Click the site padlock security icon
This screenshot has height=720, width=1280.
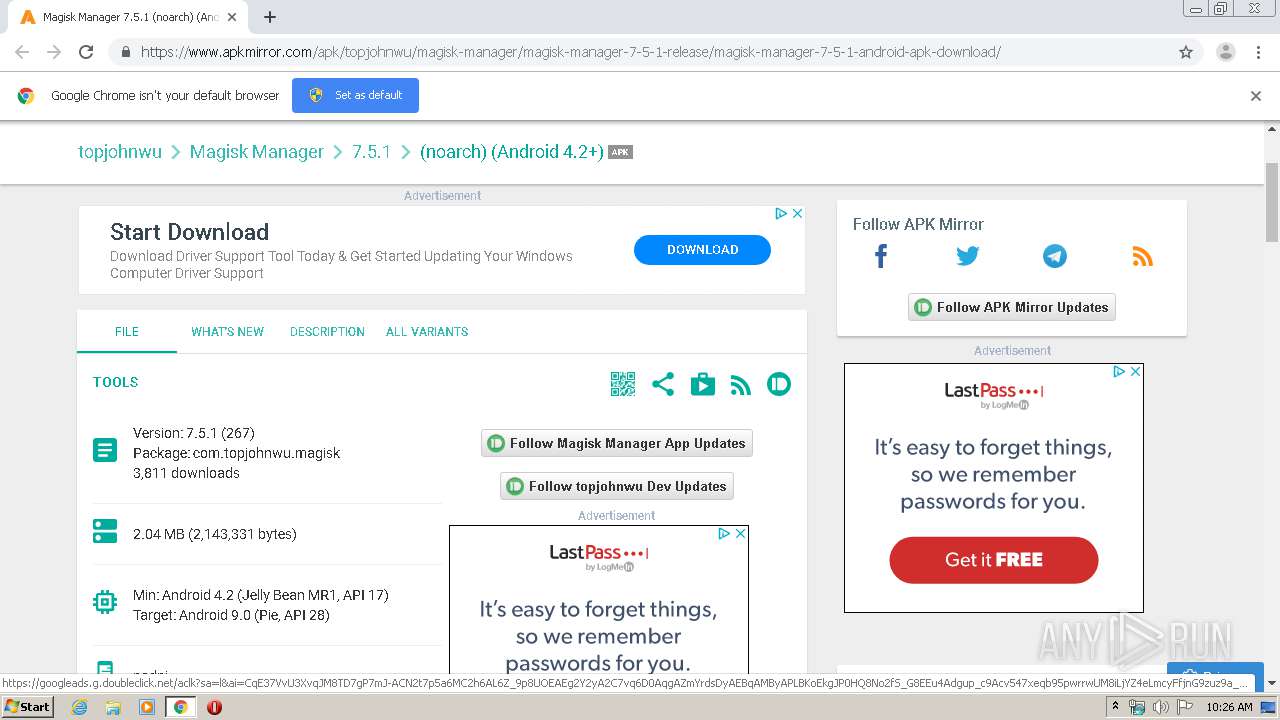point(125,52)
